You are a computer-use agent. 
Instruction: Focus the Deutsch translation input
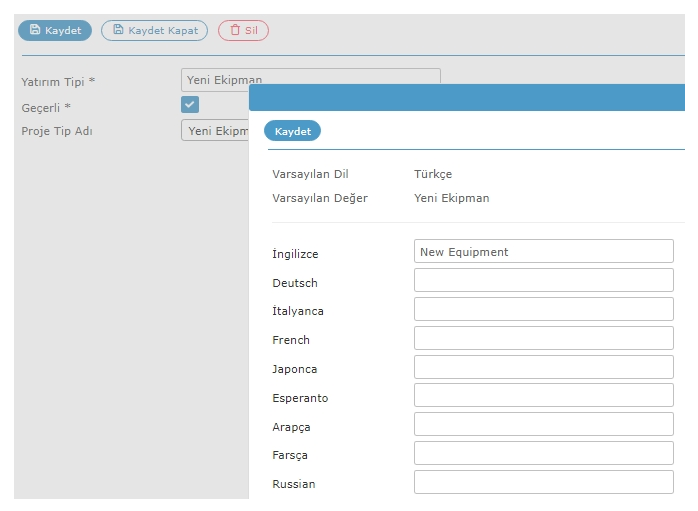pos(544,280)
